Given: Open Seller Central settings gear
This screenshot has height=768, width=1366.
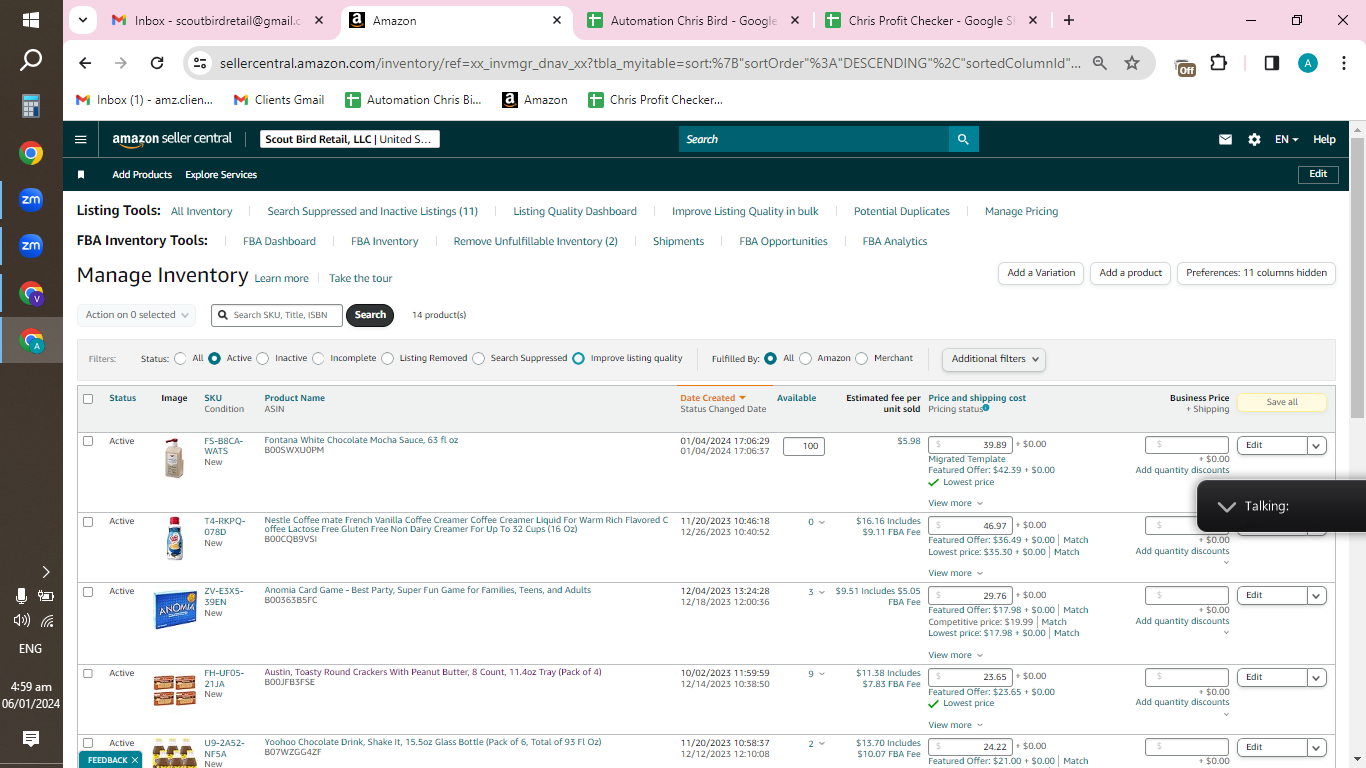Looking at the screenshot, I should pyautogui.click(x=1254, y=140).
